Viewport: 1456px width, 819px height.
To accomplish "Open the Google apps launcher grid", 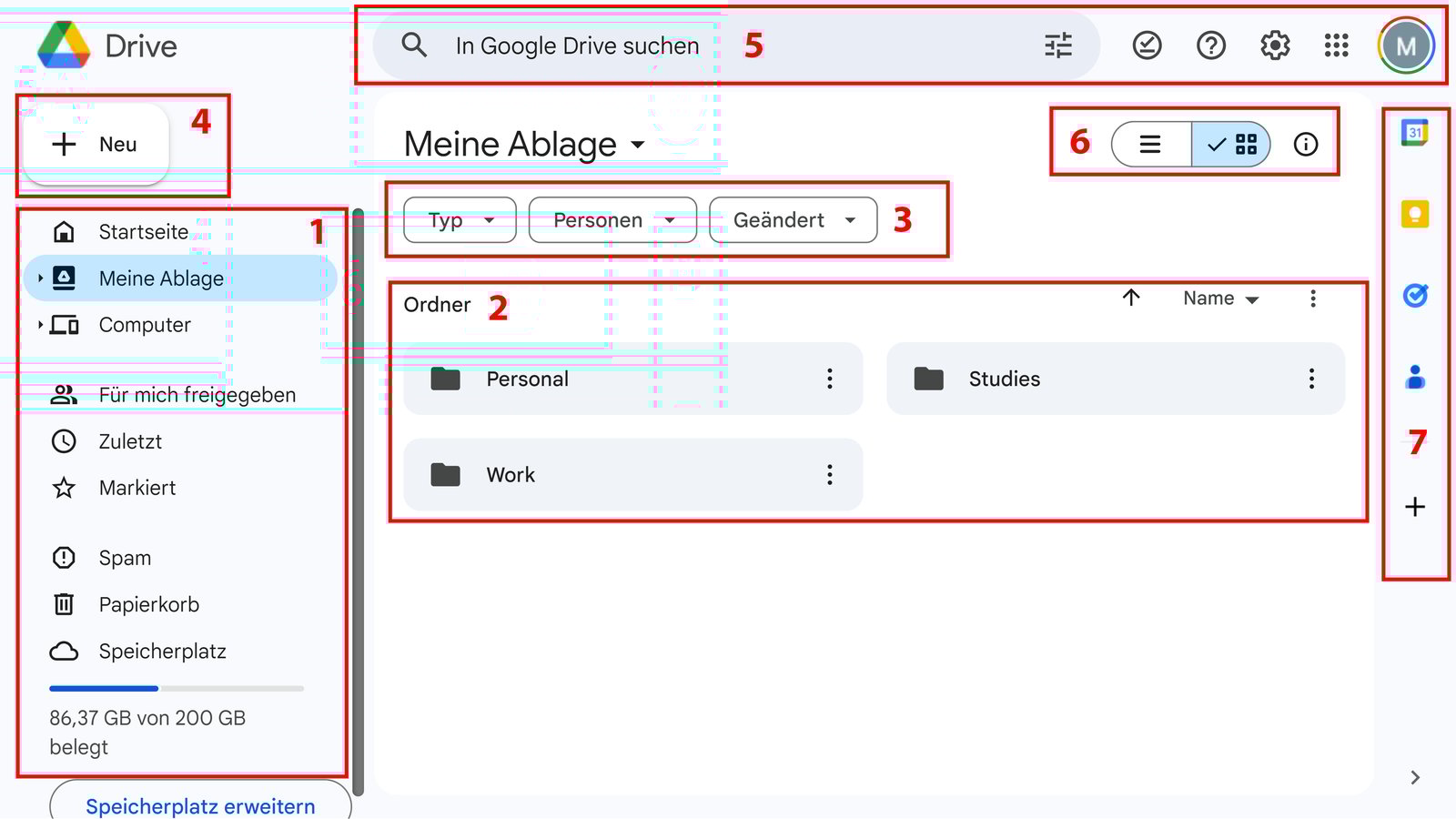I will (x=1335, y=45).
